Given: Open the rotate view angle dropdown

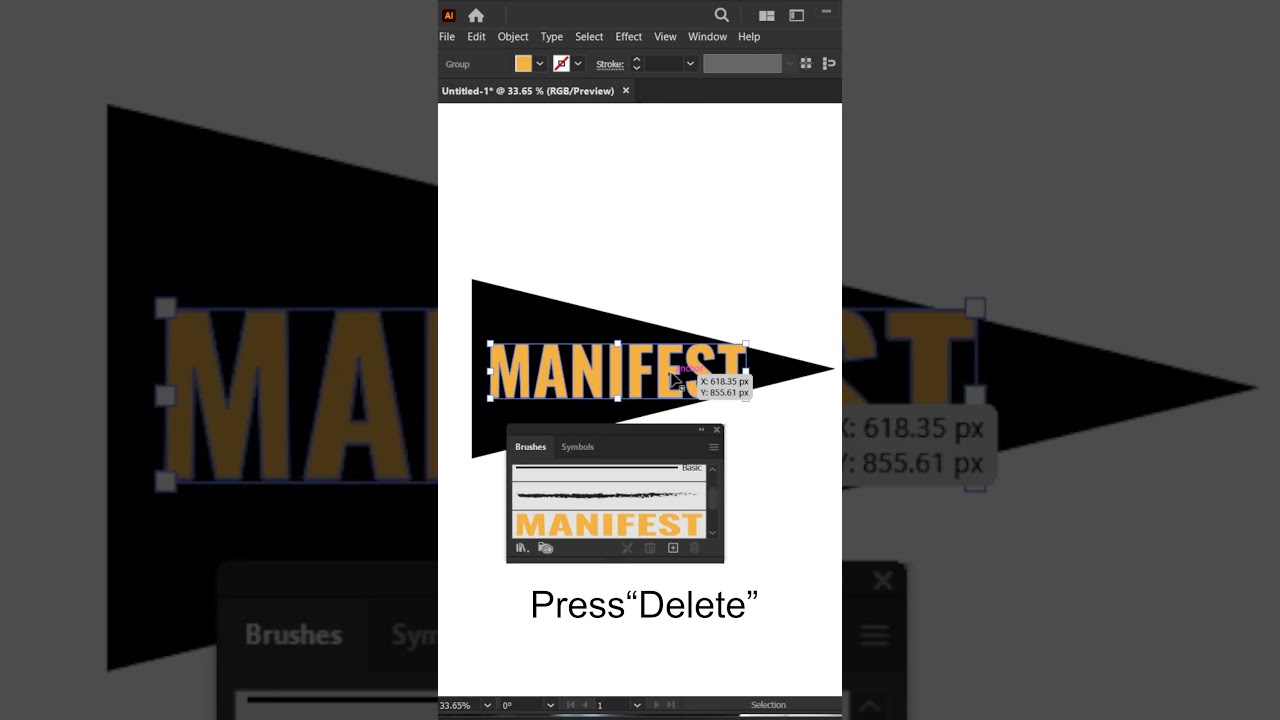Looking at the screenshot, I should 550,705.
